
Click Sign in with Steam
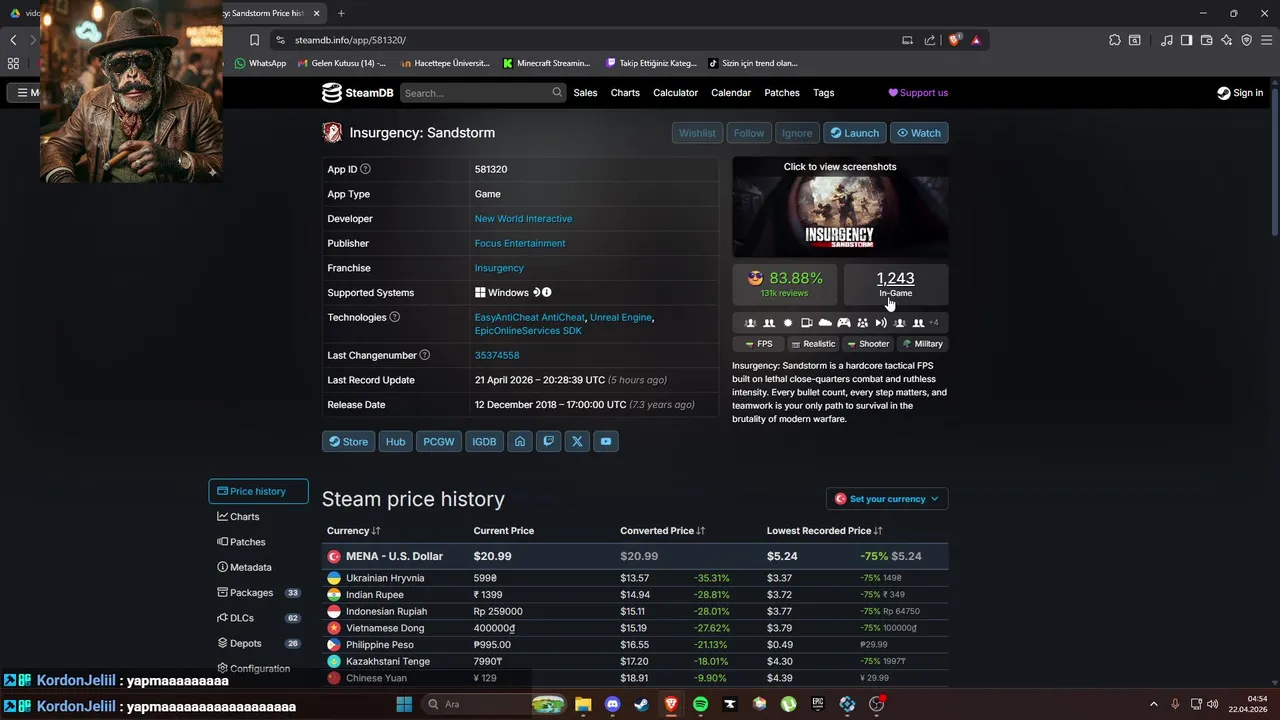tap(1240, 93)
